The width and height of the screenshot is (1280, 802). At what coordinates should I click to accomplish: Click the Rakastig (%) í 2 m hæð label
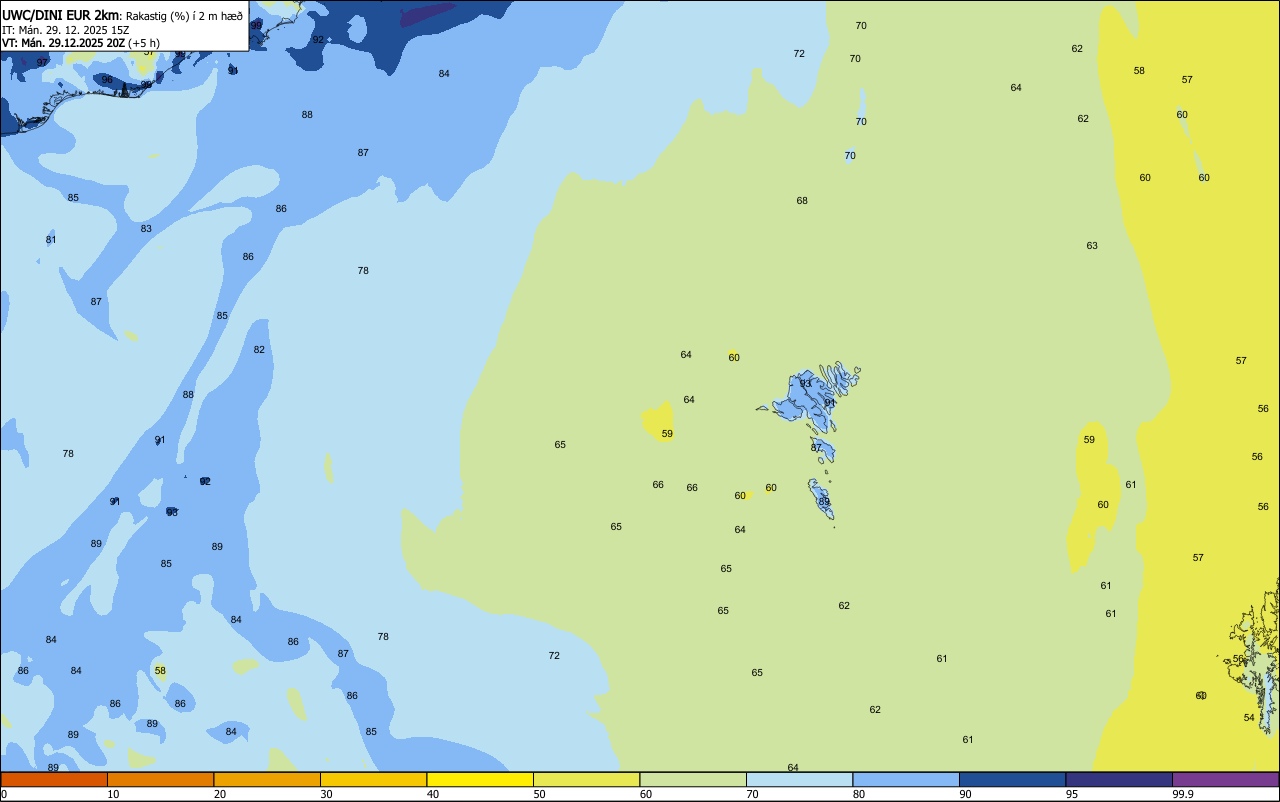pos(184,15)
